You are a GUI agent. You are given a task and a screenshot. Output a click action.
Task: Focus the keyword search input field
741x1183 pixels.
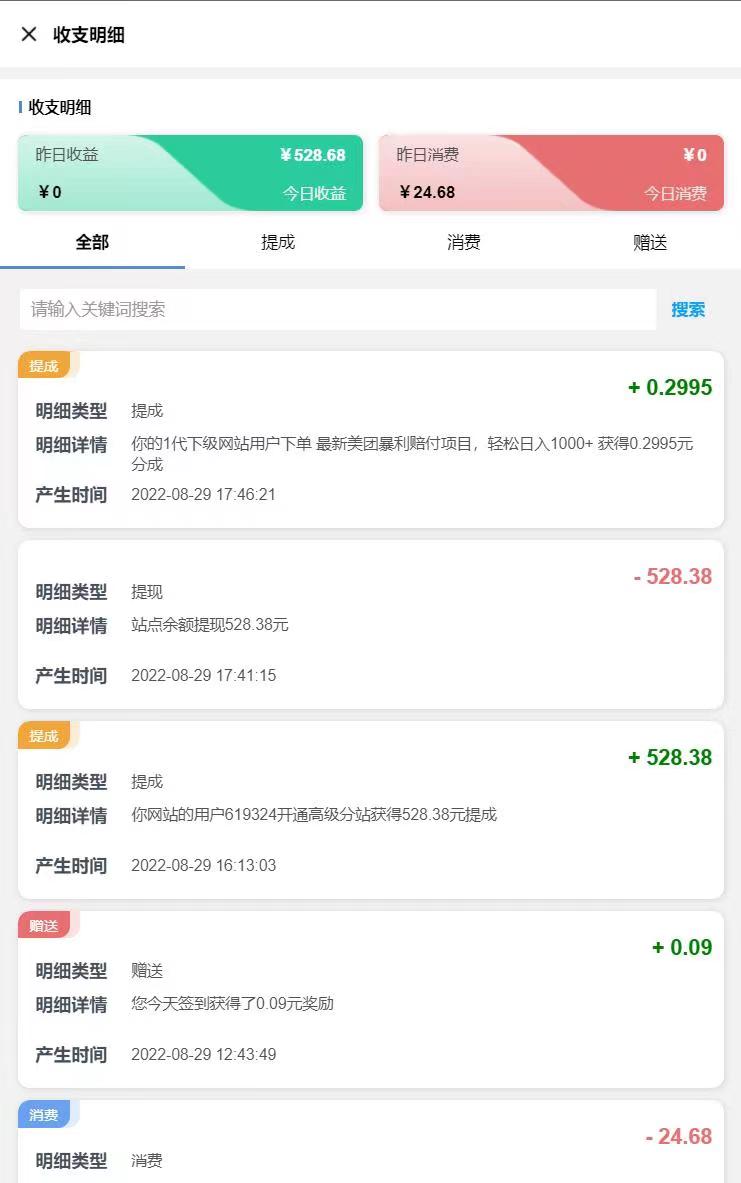(338, 309)
